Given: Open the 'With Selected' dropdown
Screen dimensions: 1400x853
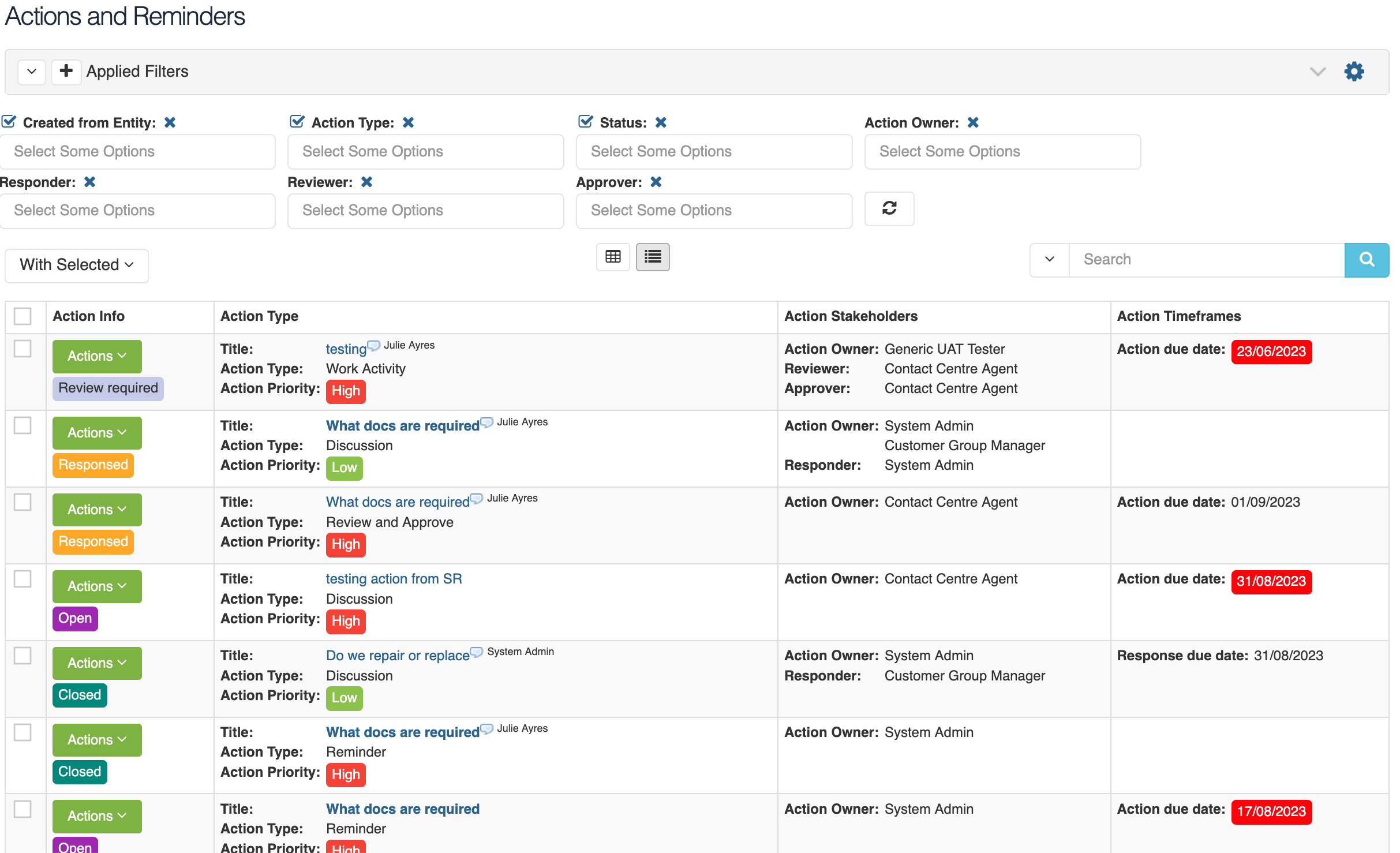Looking at the screenshot, I should (76, 265).
